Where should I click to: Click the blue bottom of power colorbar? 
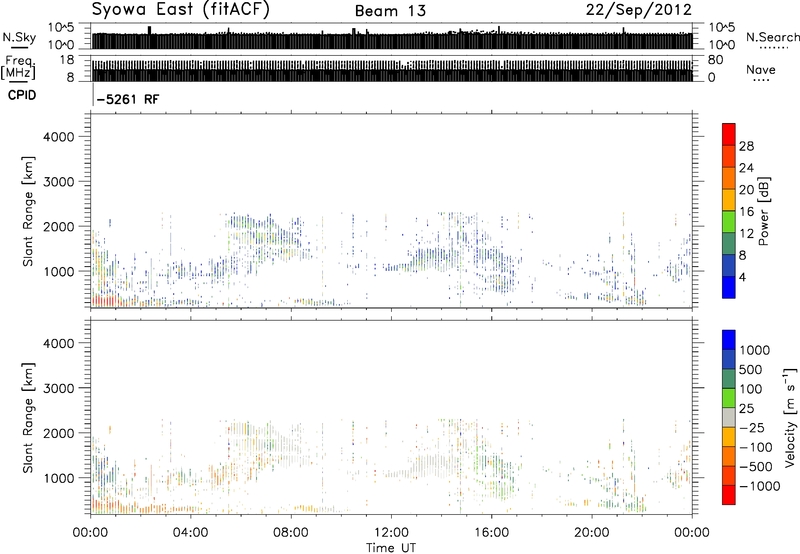[x=729, y=287]
